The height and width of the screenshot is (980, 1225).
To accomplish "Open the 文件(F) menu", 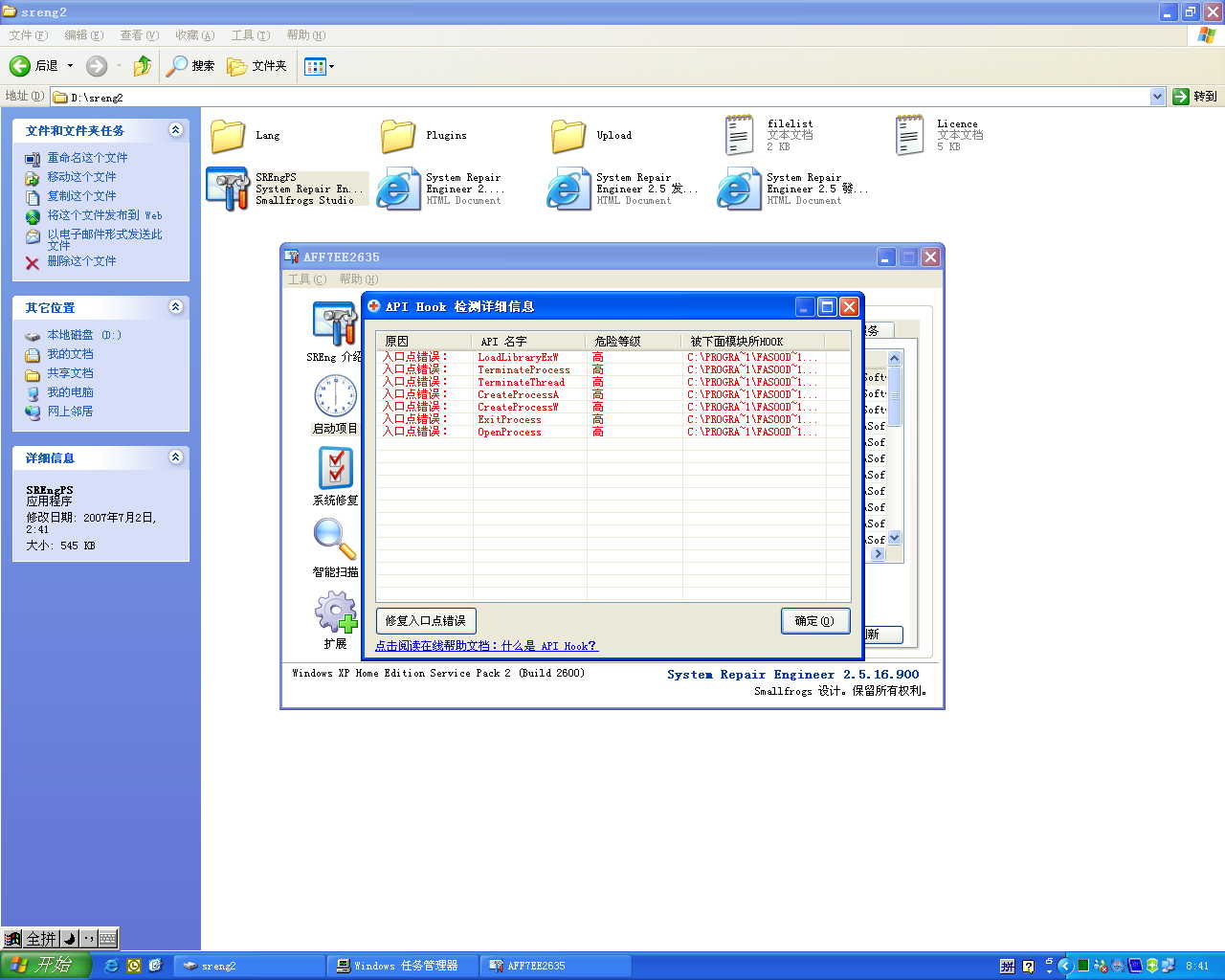I will tap(28, 35).
